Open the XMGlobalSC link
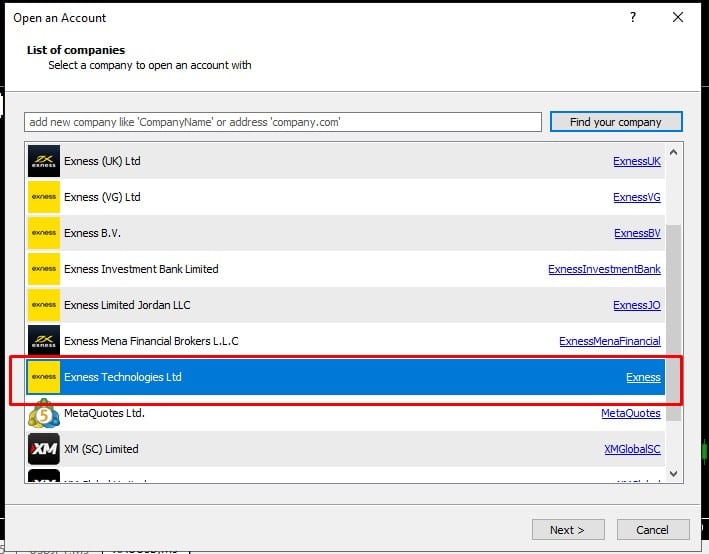 [632, 449]
